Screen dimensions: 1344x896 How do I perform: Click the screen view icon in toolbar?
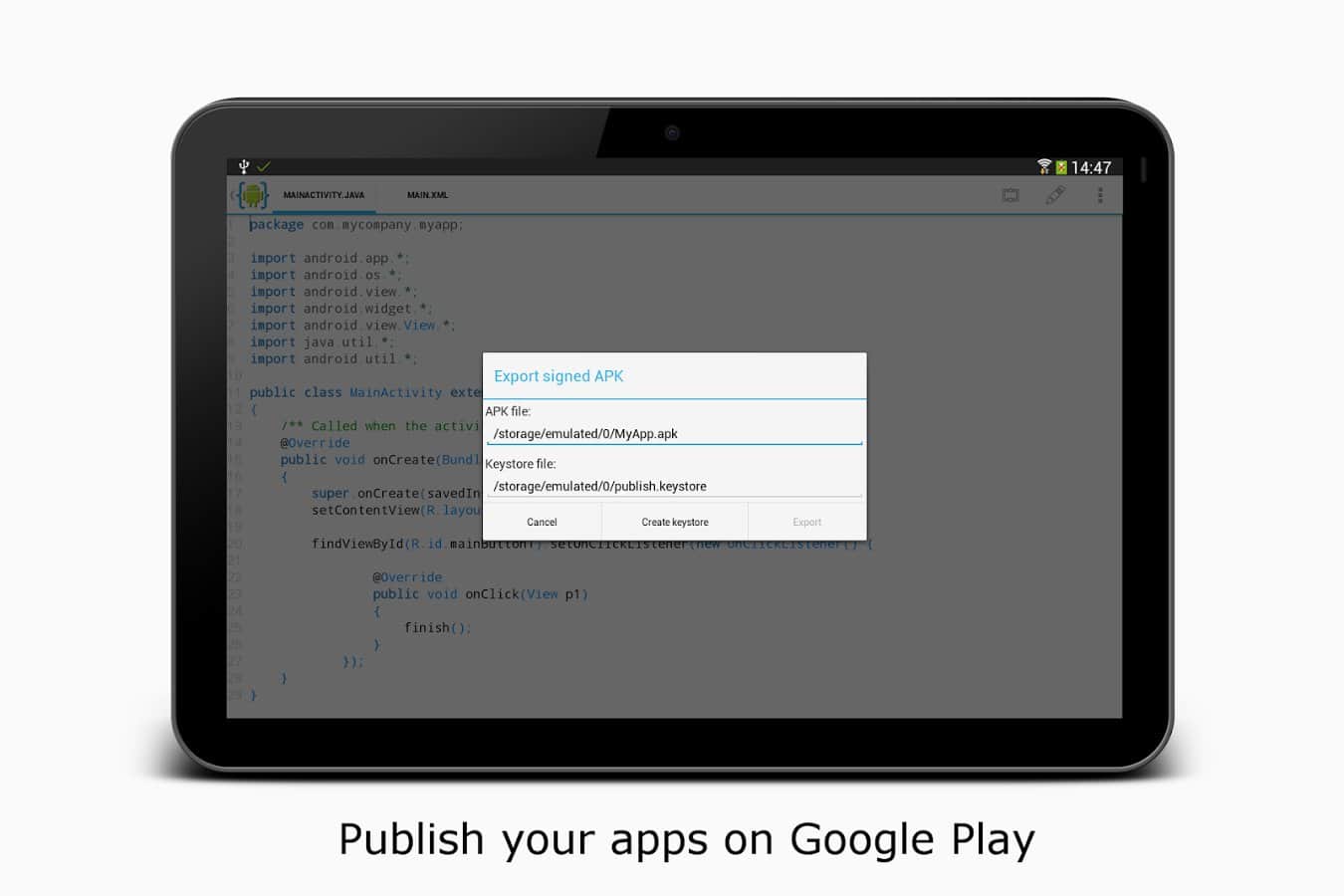click(1010, 195)
